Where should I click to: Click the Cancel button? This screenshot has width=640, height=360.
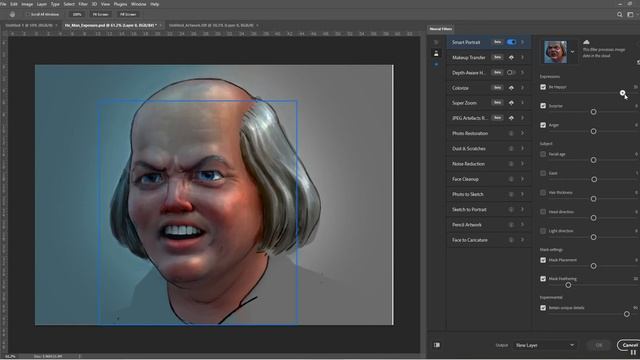click(629, 345)
